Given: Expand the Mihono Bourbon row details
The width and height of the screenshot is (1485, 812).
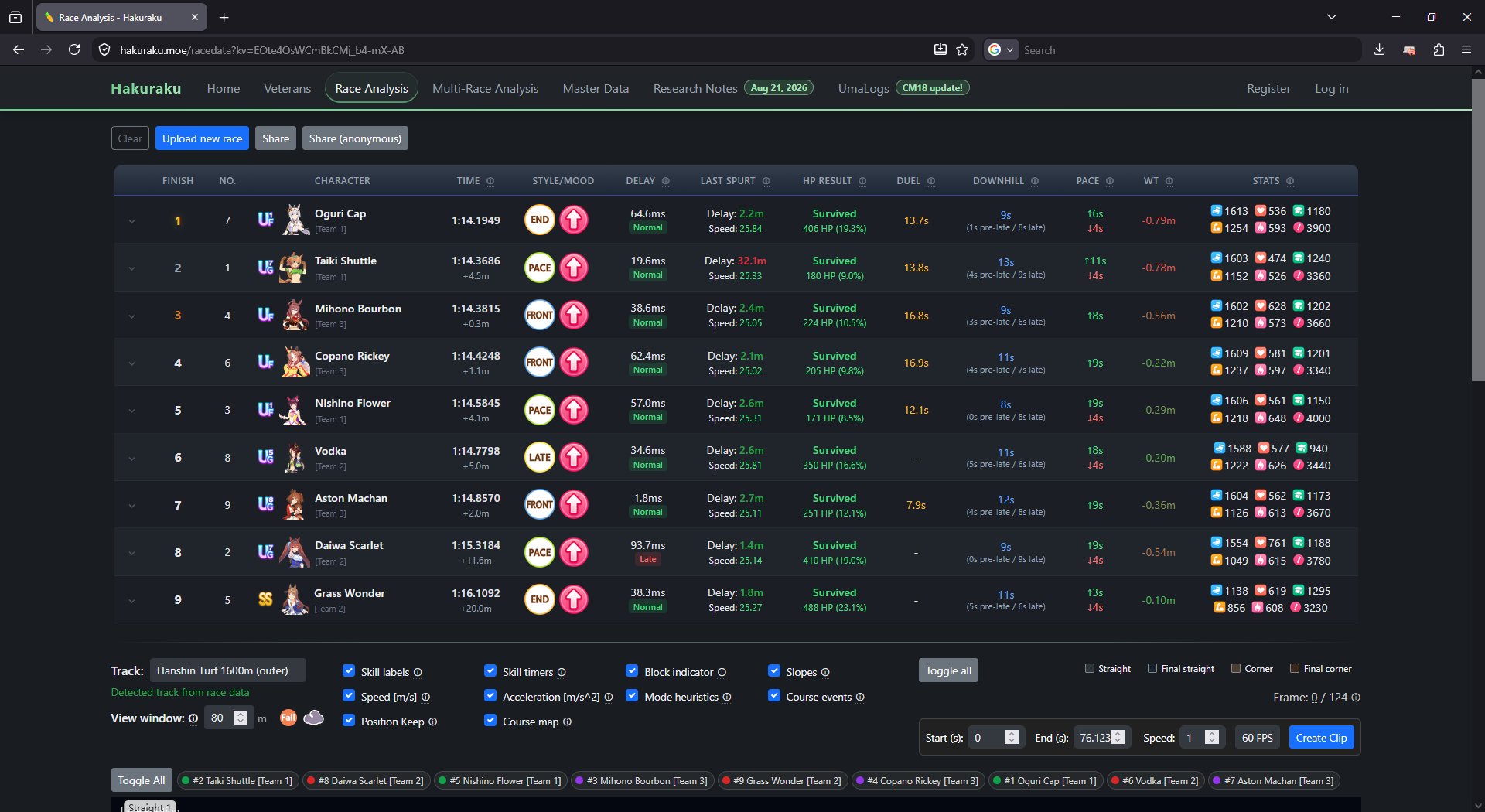Looking at the screenshot, I should click(x=131, y=316).
